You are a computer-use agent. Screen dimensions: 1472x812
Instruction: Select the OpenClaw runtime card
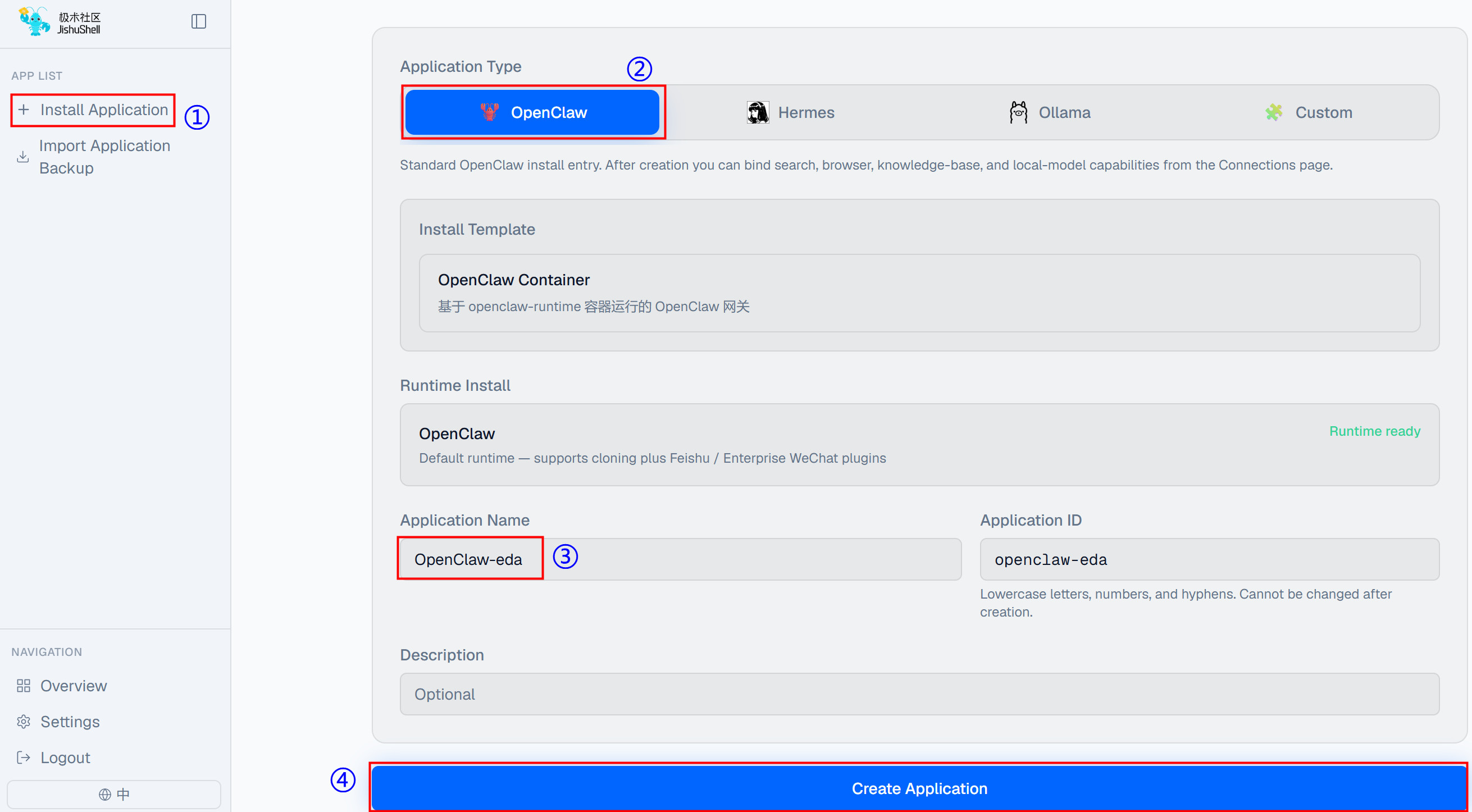point(919,445)
